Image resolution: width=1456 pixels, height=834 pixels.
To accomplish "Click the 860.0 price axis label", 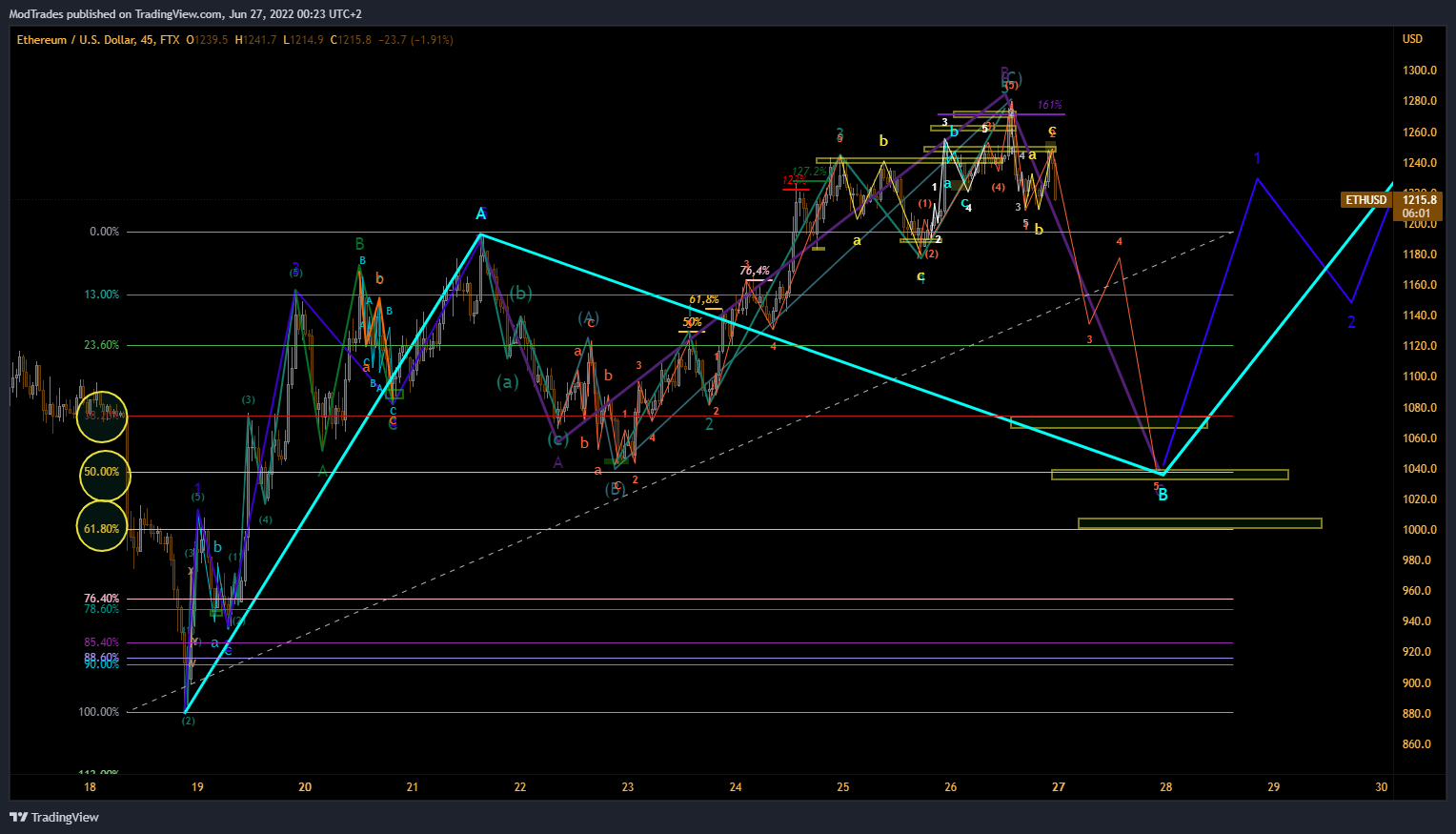I will point(1417,744).
